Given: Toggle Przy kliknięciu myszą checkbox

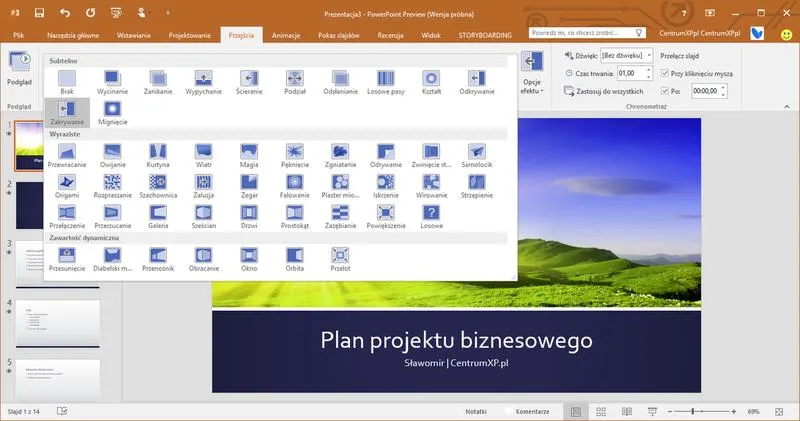Looking at the screenshot, I should coord(665,73).
